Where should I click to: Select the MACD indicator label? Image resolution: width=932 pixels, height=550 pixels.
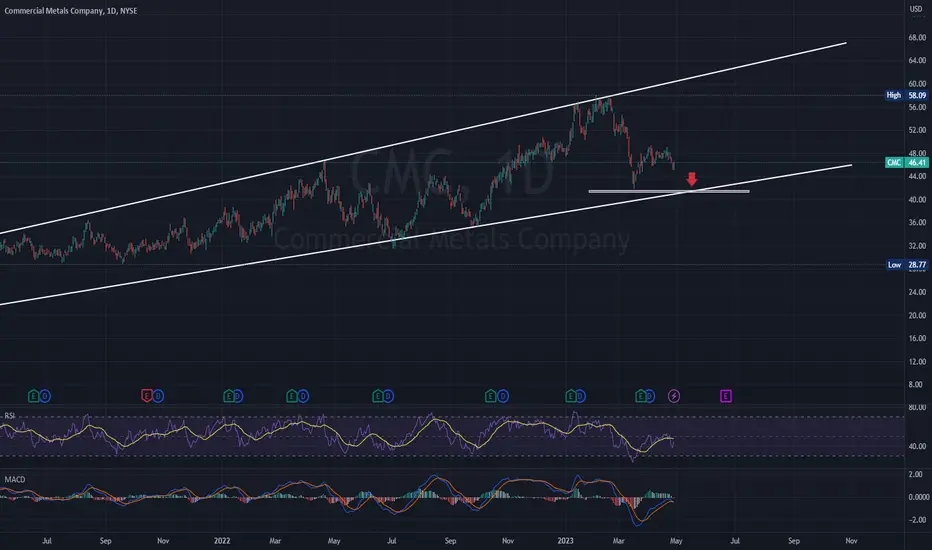pos(15,479)
